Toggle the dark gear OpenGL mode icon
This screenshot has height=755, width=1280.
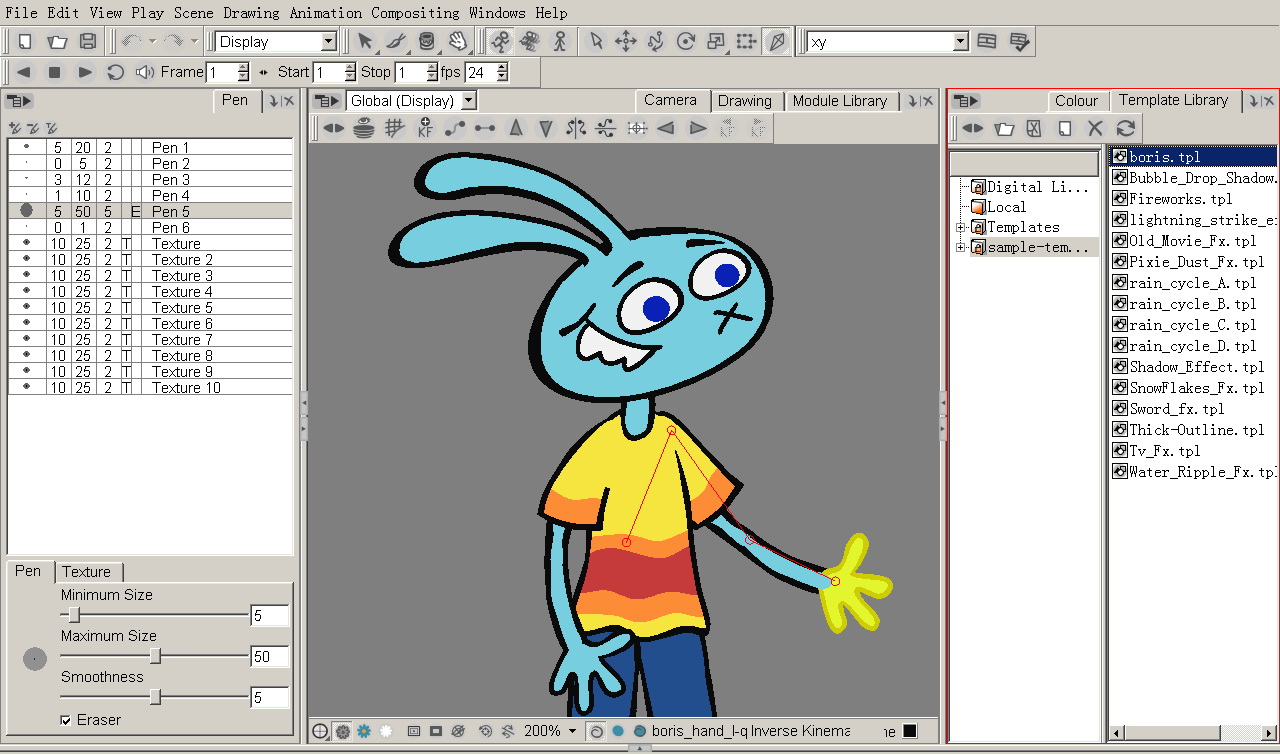pyautogui.click(x=343, y=731)
